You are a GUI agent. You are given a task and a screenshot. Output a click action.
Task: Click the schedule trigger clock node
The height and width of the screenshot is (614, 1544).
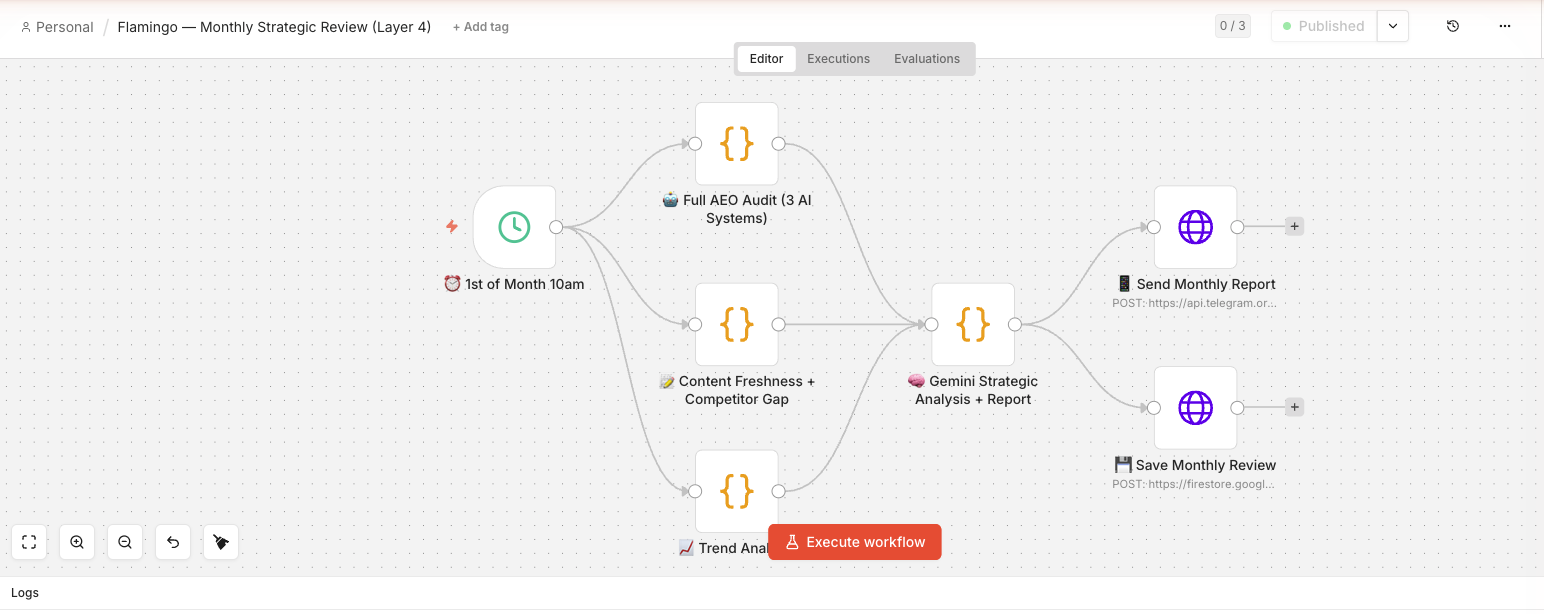(514, 227)
